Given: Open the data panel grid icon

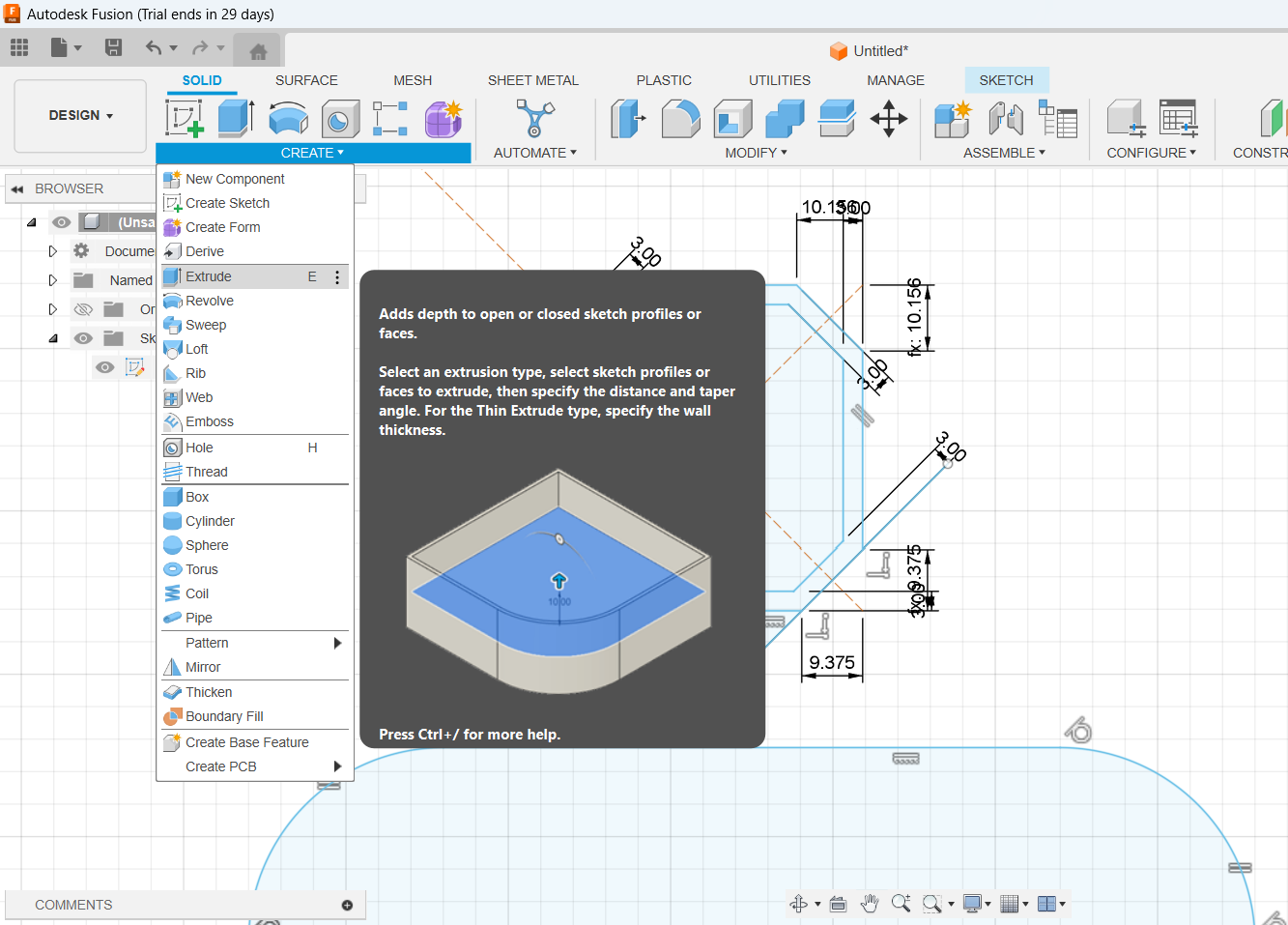Looking at the screenshot, I should (x=19, y=47).
